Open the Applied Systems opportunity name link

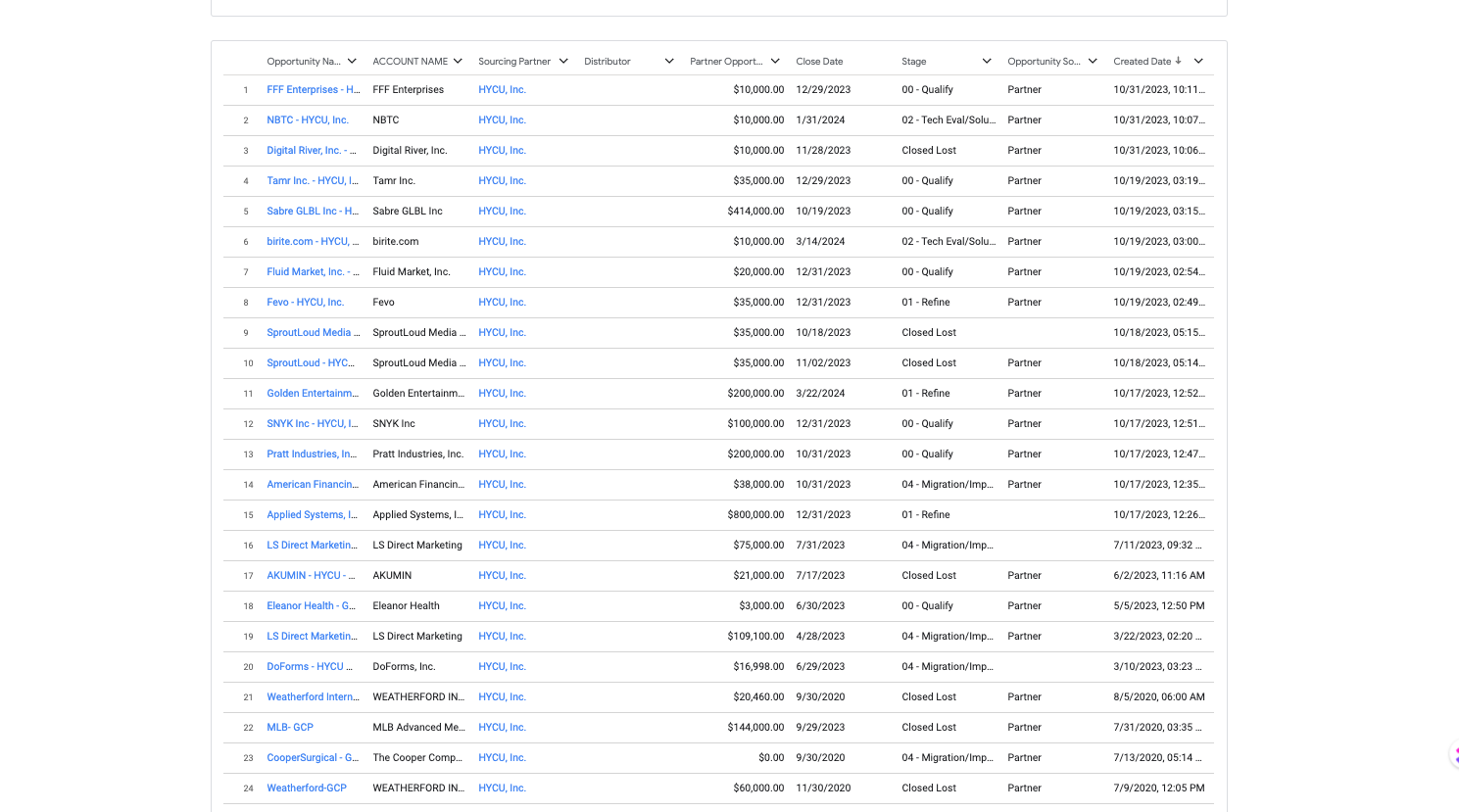[313, 515]
